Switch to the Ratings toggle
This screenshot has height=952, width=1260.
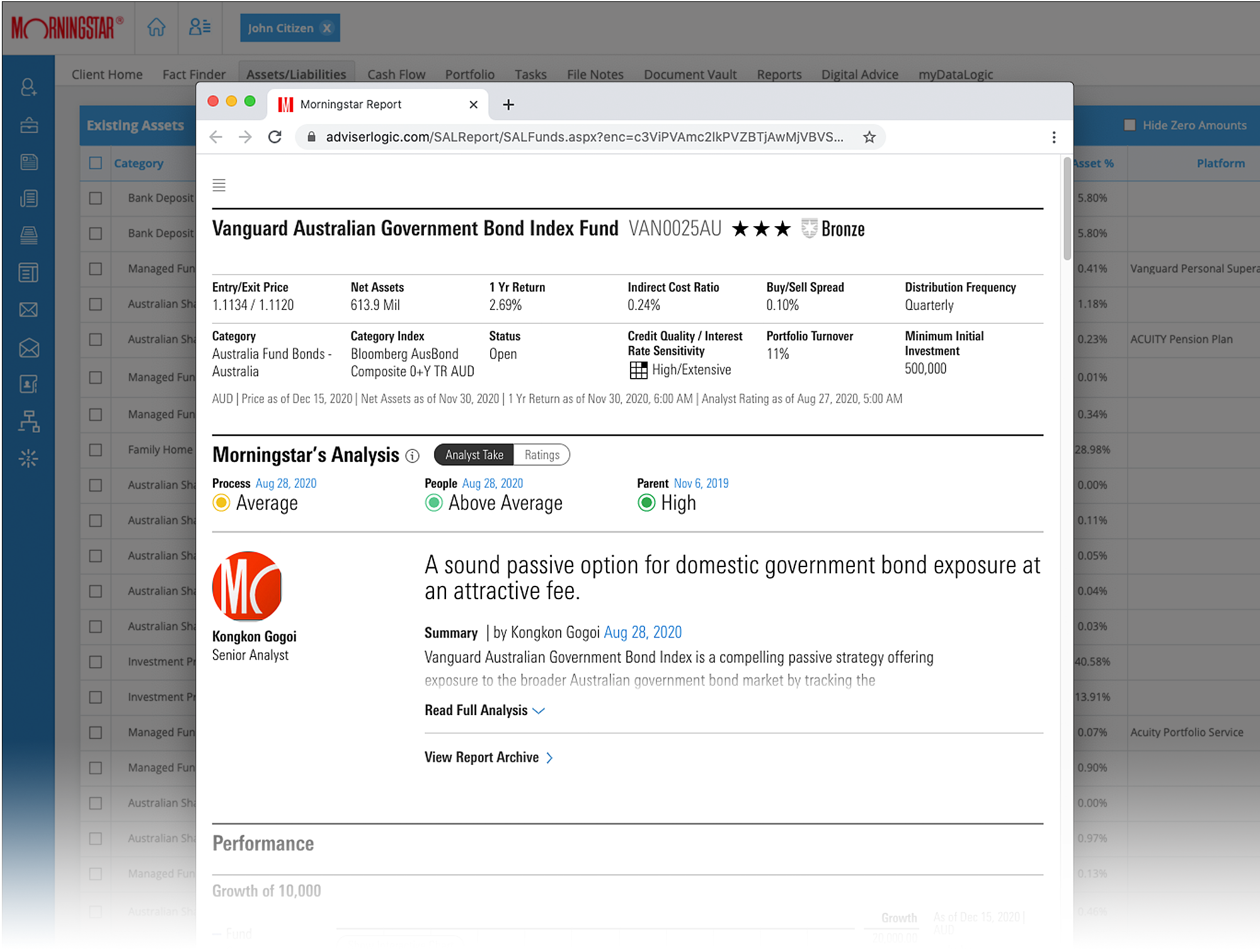click(542, 455)
